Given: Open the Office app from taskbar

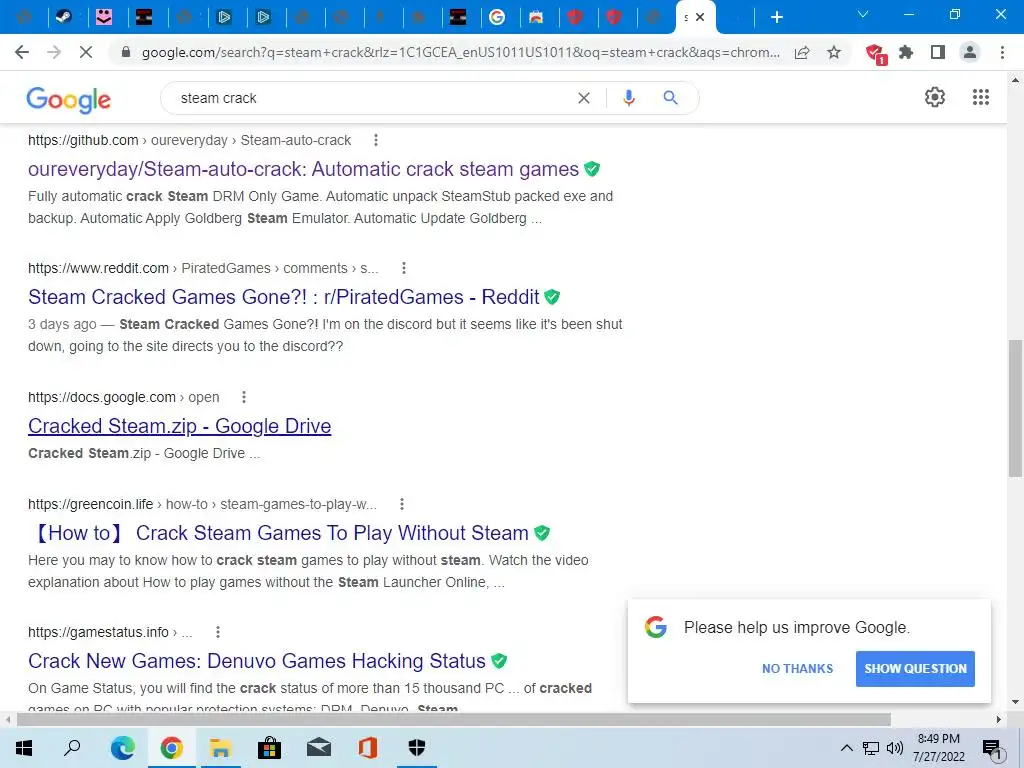Looking at the screenshot, I should pos(368,748).
